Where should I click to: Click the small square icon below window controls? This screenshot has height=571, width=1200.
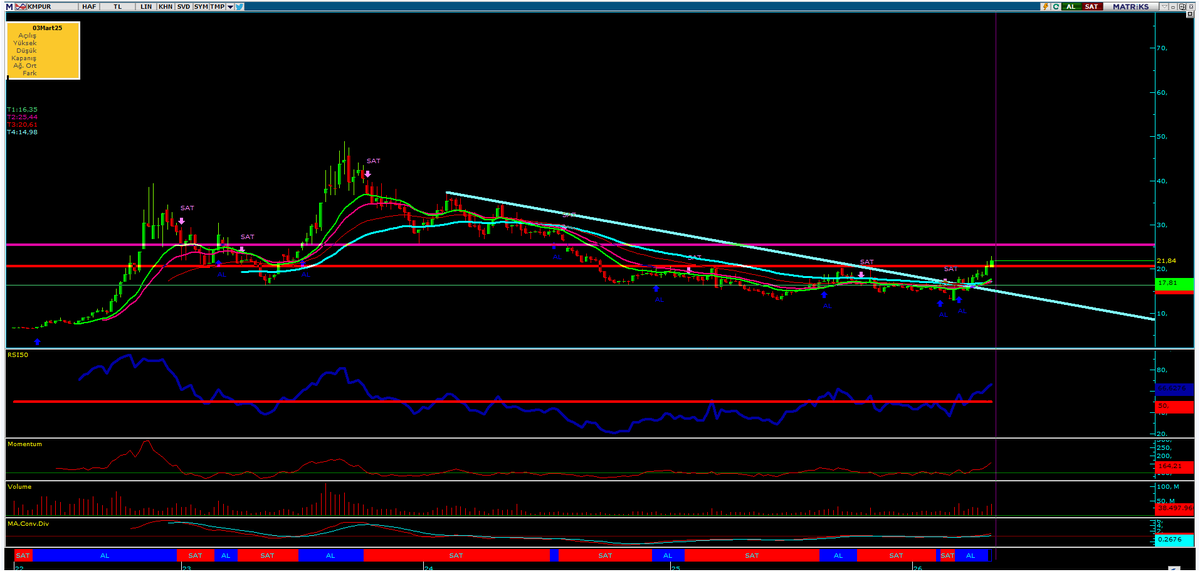pos(1189,14)
